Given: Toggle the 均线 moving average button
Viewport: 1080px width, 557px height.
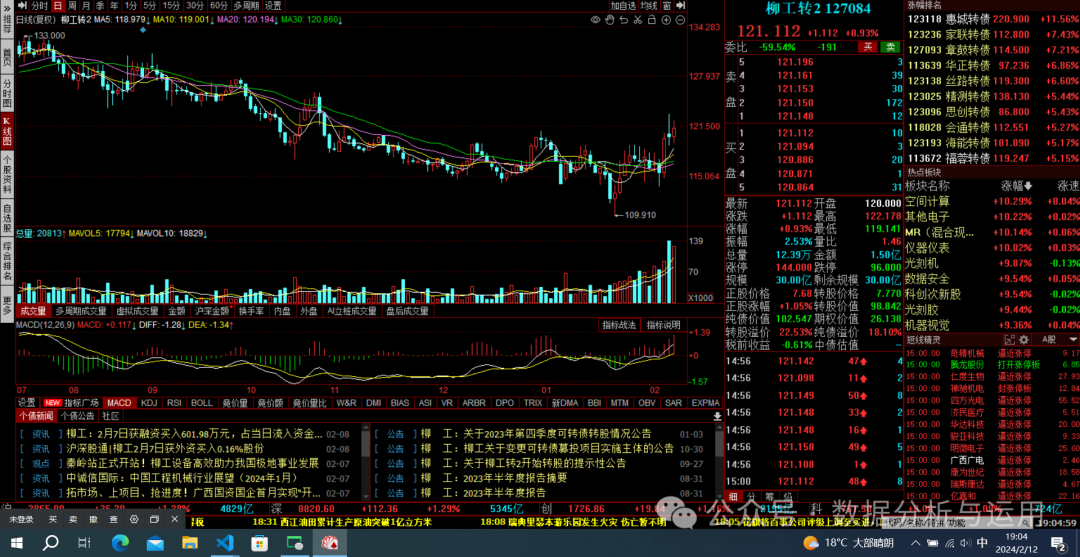Looking at the screenshot, I should pyautogui.click(x=649, y=6).
